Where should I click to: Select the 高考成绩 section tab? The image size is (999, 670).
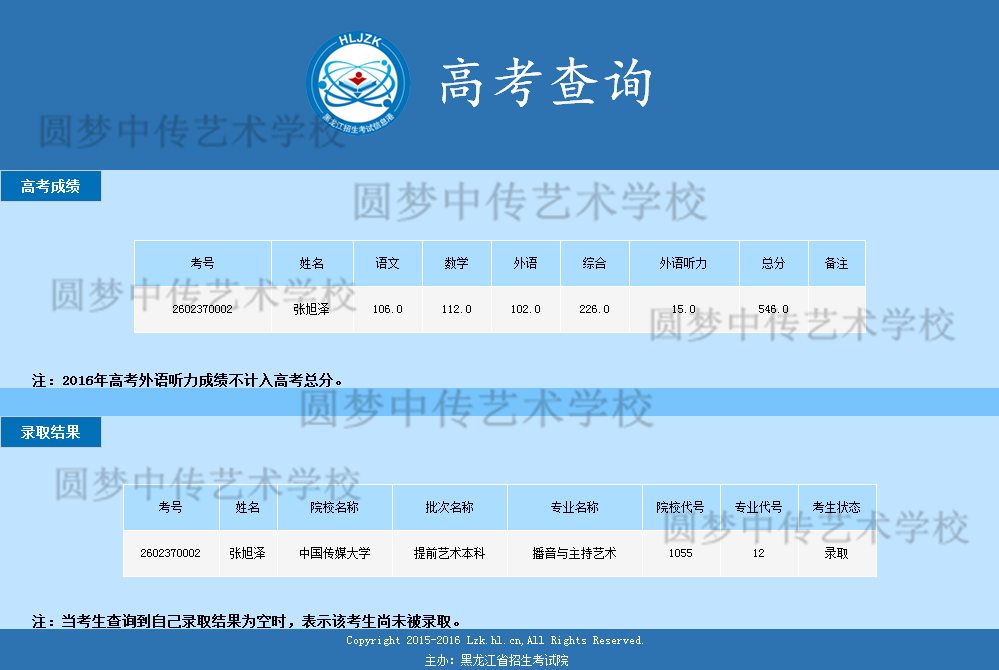[51, 186]
